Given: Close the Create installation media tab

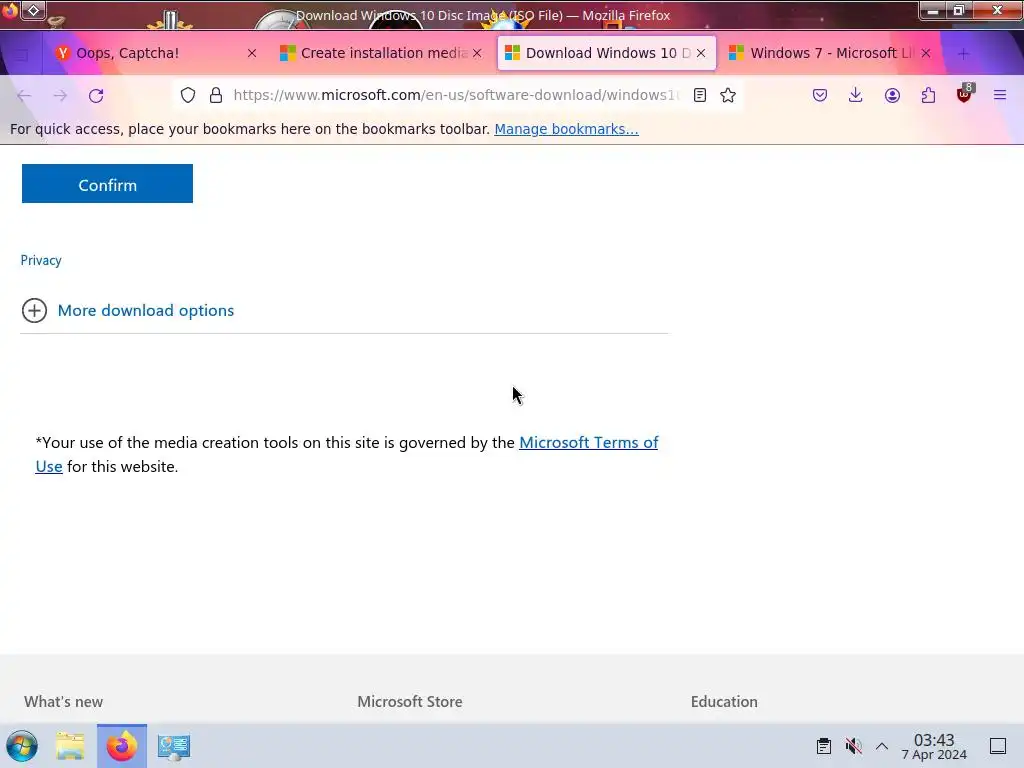Looking at the screenshot, I should click(x=477, y=53).
